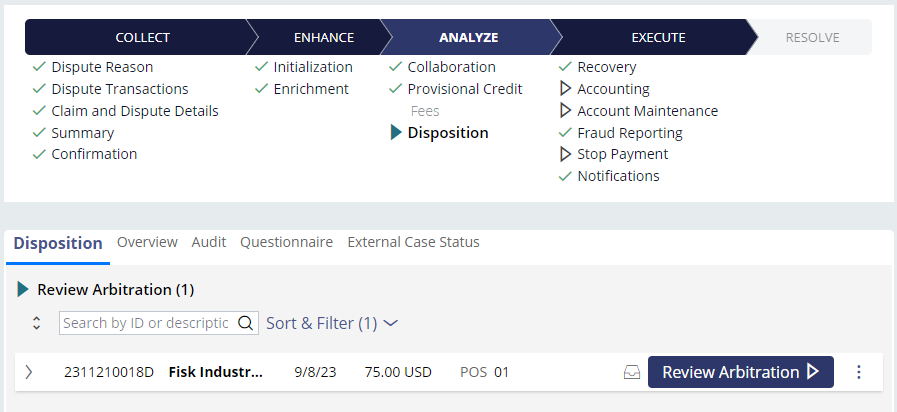This screenshot has height=412, width=897.
Task: Open the Sort & Filter (1) dropdown
Action: point(331,323)
